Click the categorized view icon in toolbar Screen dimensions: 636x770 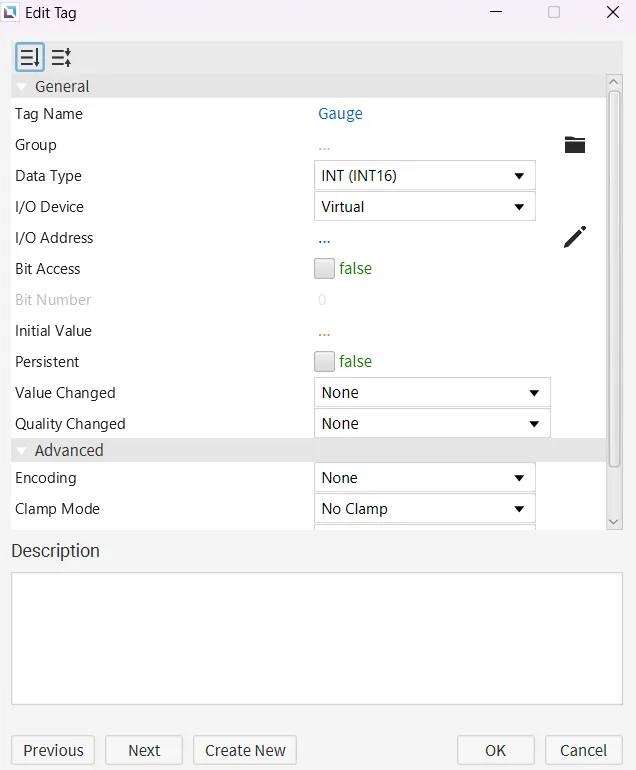(30, 57)
